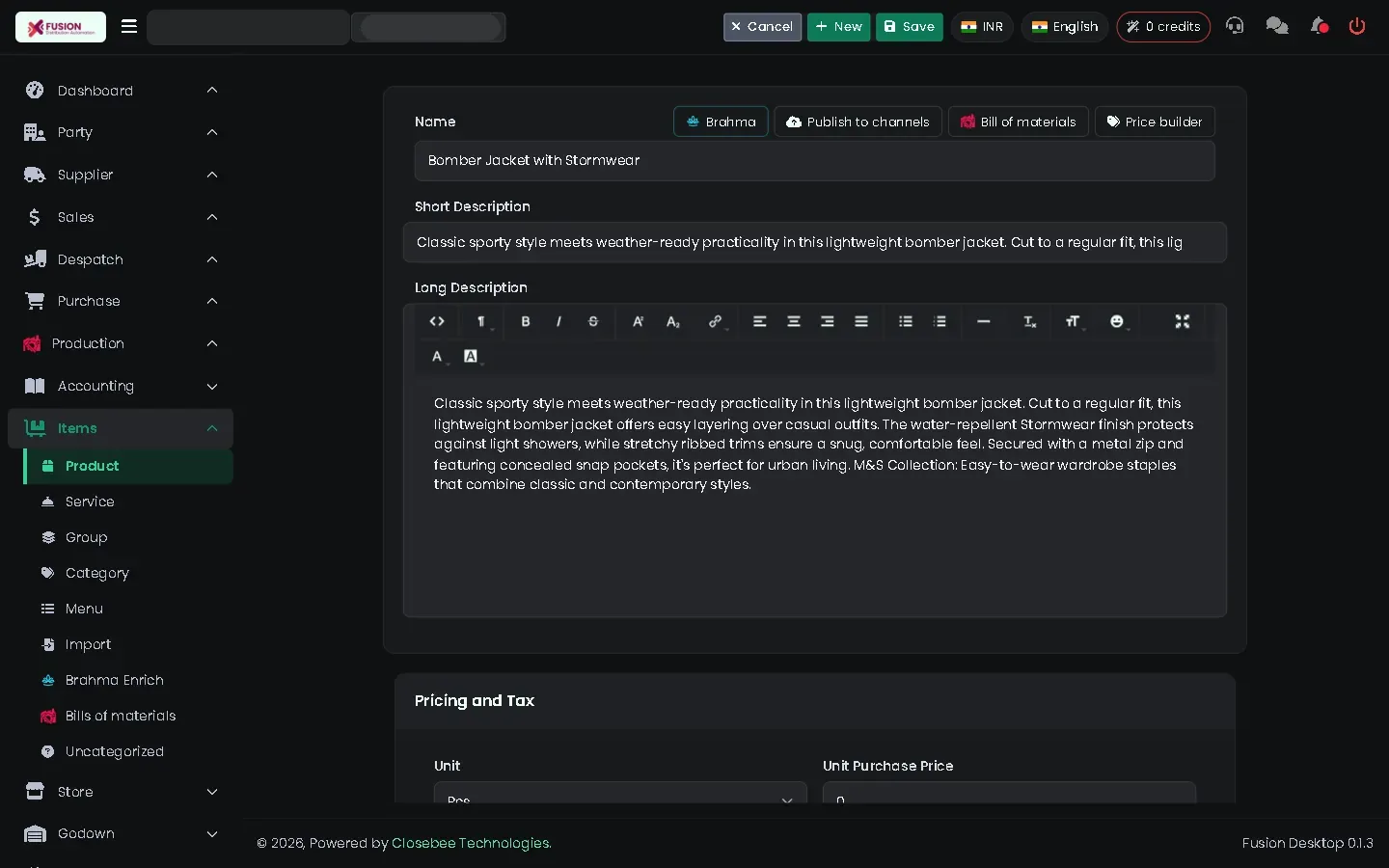
Task: Toggle code view in the description editor
Action: coord(437,322)
